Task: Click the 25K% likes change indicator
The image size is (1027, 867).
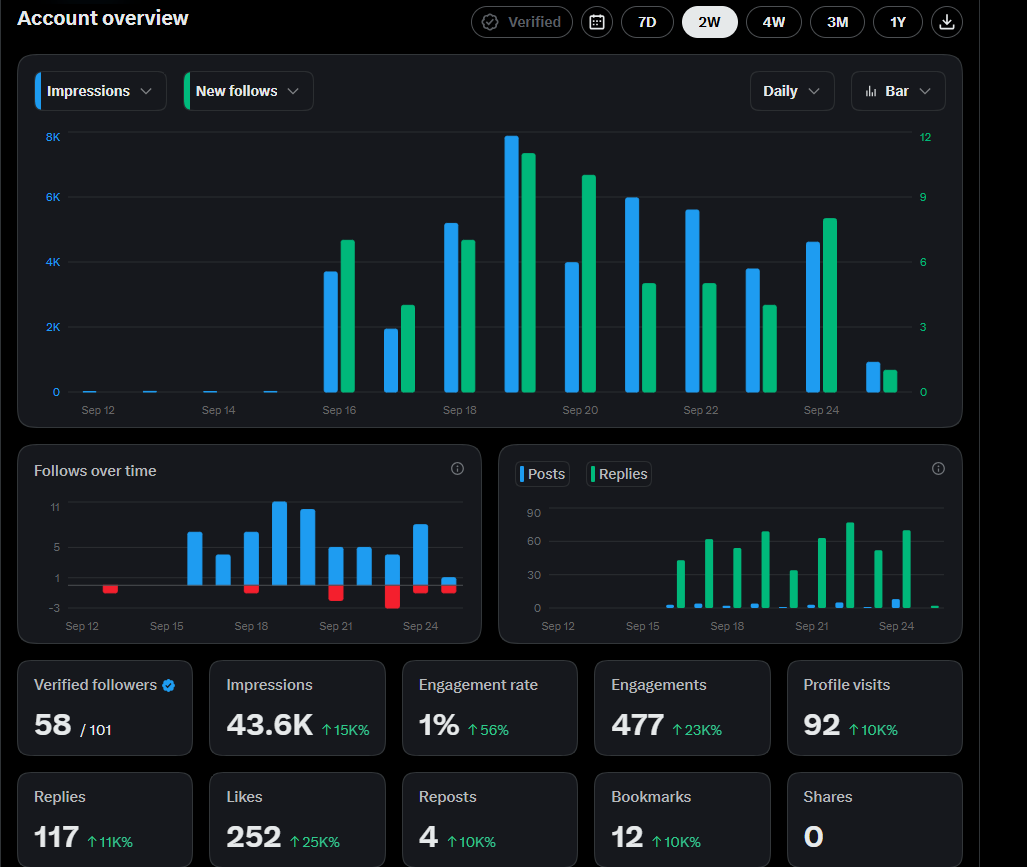Action: pos(315,842)
